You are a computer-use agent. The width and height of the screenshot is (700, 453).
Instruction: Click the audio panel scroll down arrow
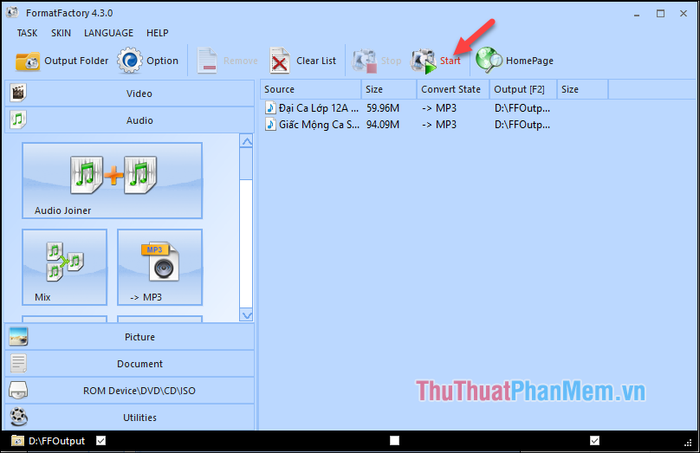click(246, 315)
